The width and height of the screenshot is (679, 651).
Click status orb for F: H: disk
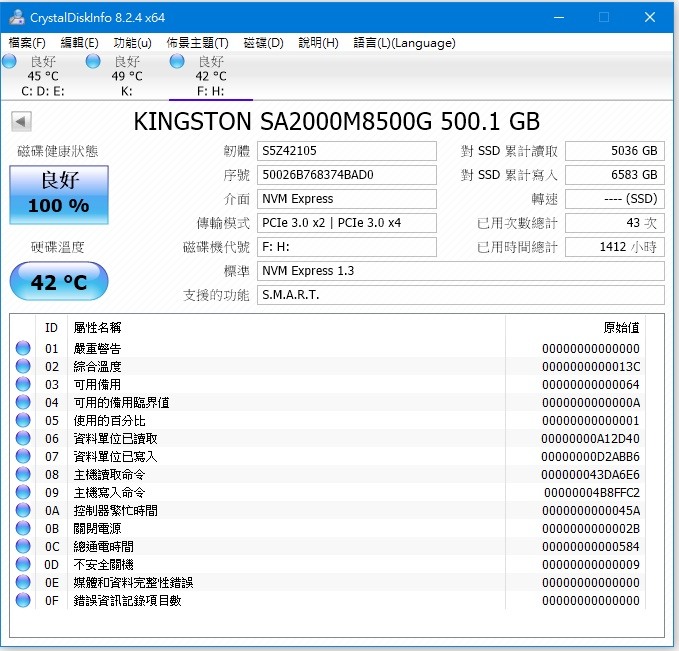click(177, 62)
